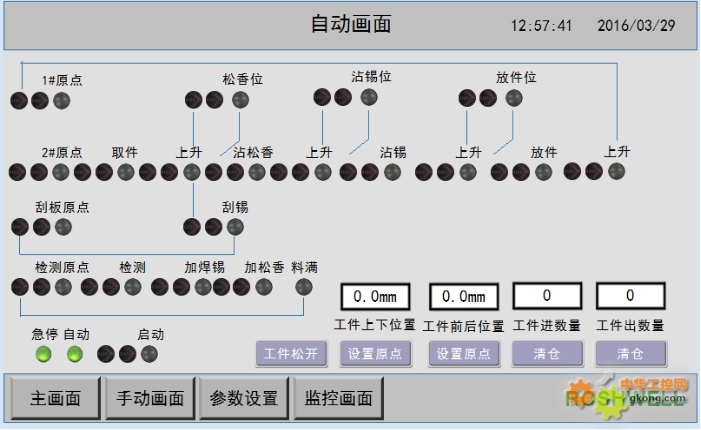
Task: Select the 工件前后位置 0.0mm field
Action: (464, 296)
